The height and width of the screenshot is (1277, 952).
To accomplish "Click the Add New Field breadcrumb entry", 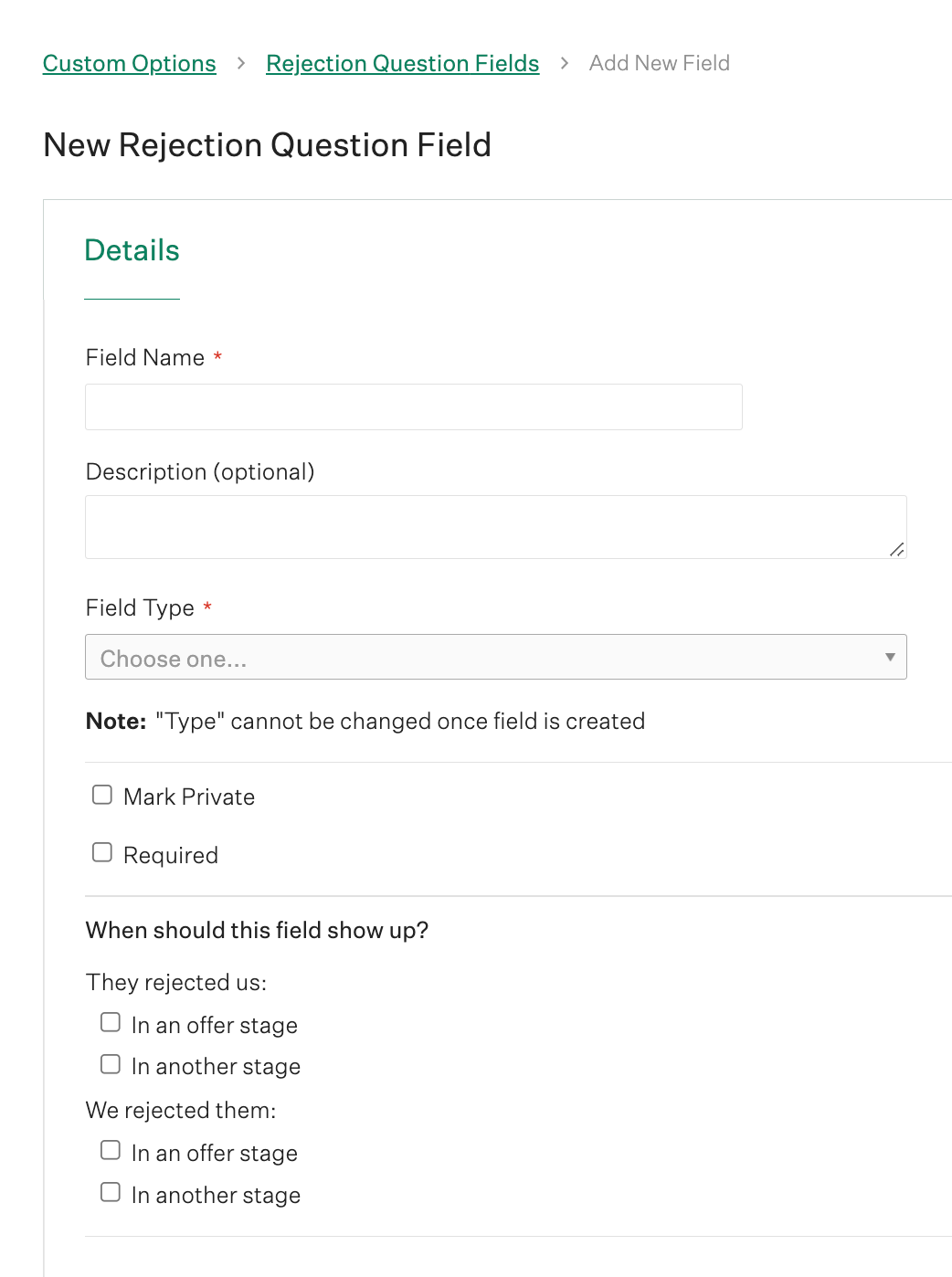I will coord(659,63).
